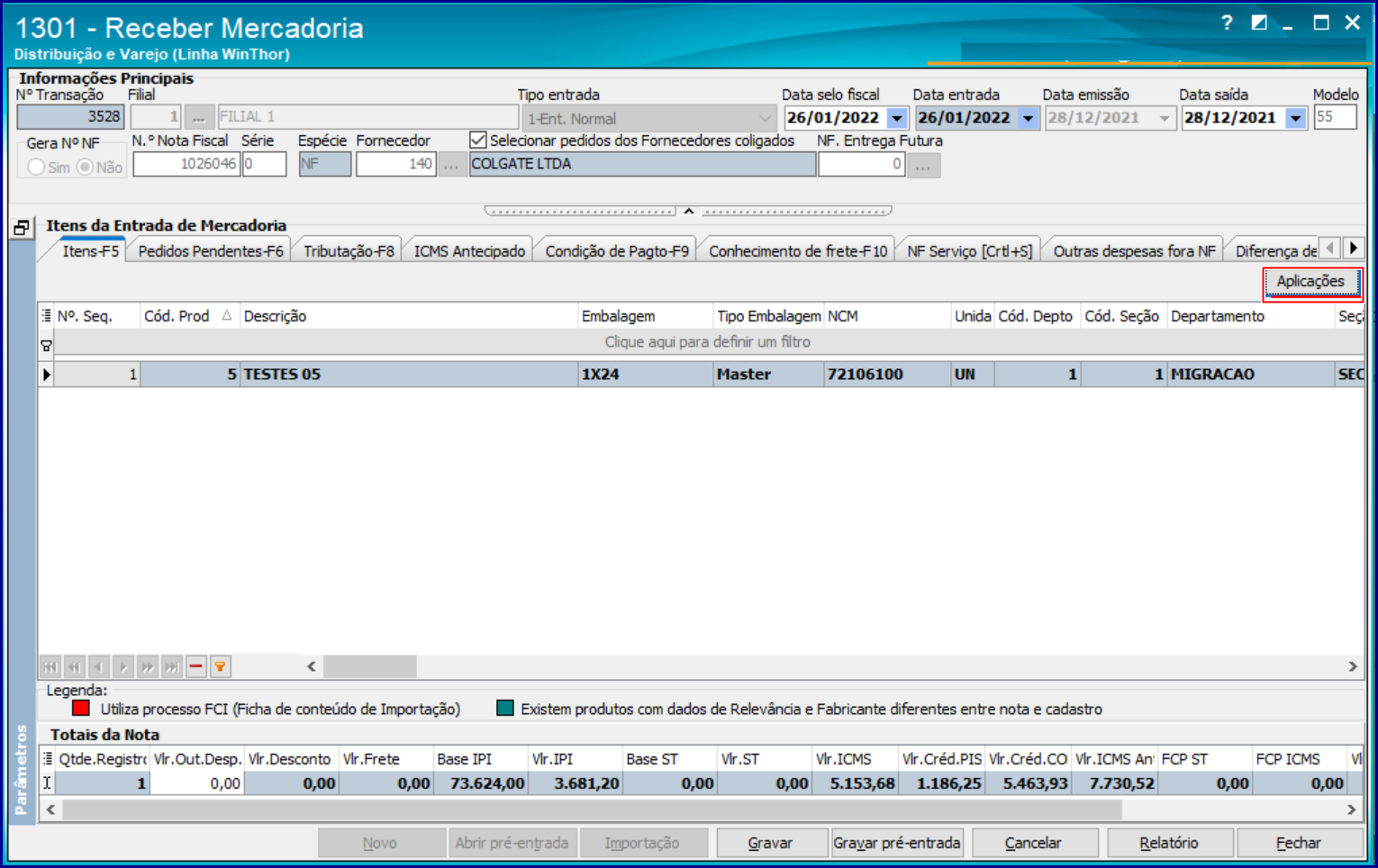Image resolution: width=1378 pixels, height=868 pixels.
Task: Click filter row 'Clique aqui para definir um filtro'
Action: click(x=707, y=342)
